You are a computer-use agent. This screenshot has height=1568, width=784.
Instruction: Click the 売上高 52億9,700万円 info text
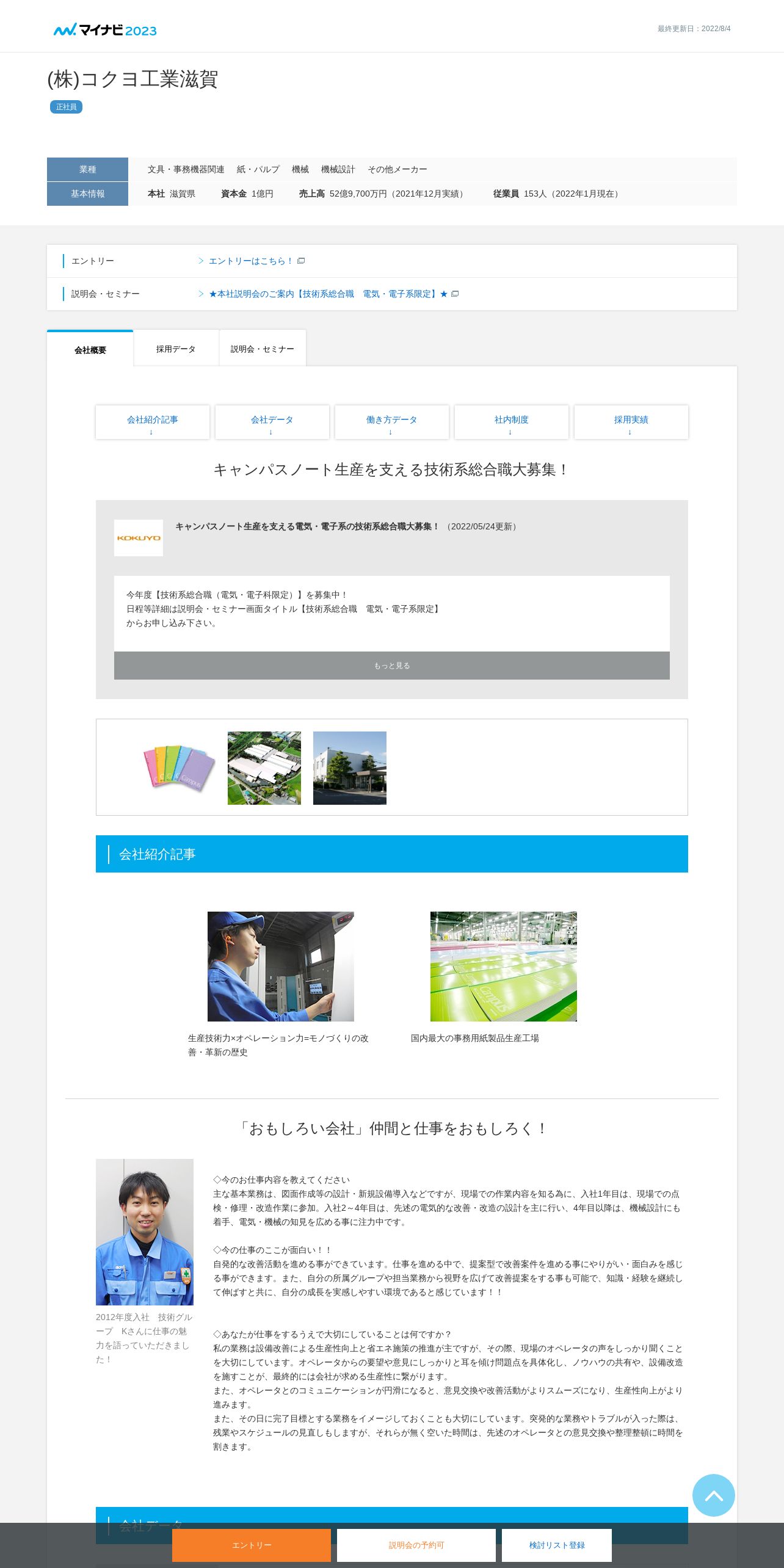point(383,194)
